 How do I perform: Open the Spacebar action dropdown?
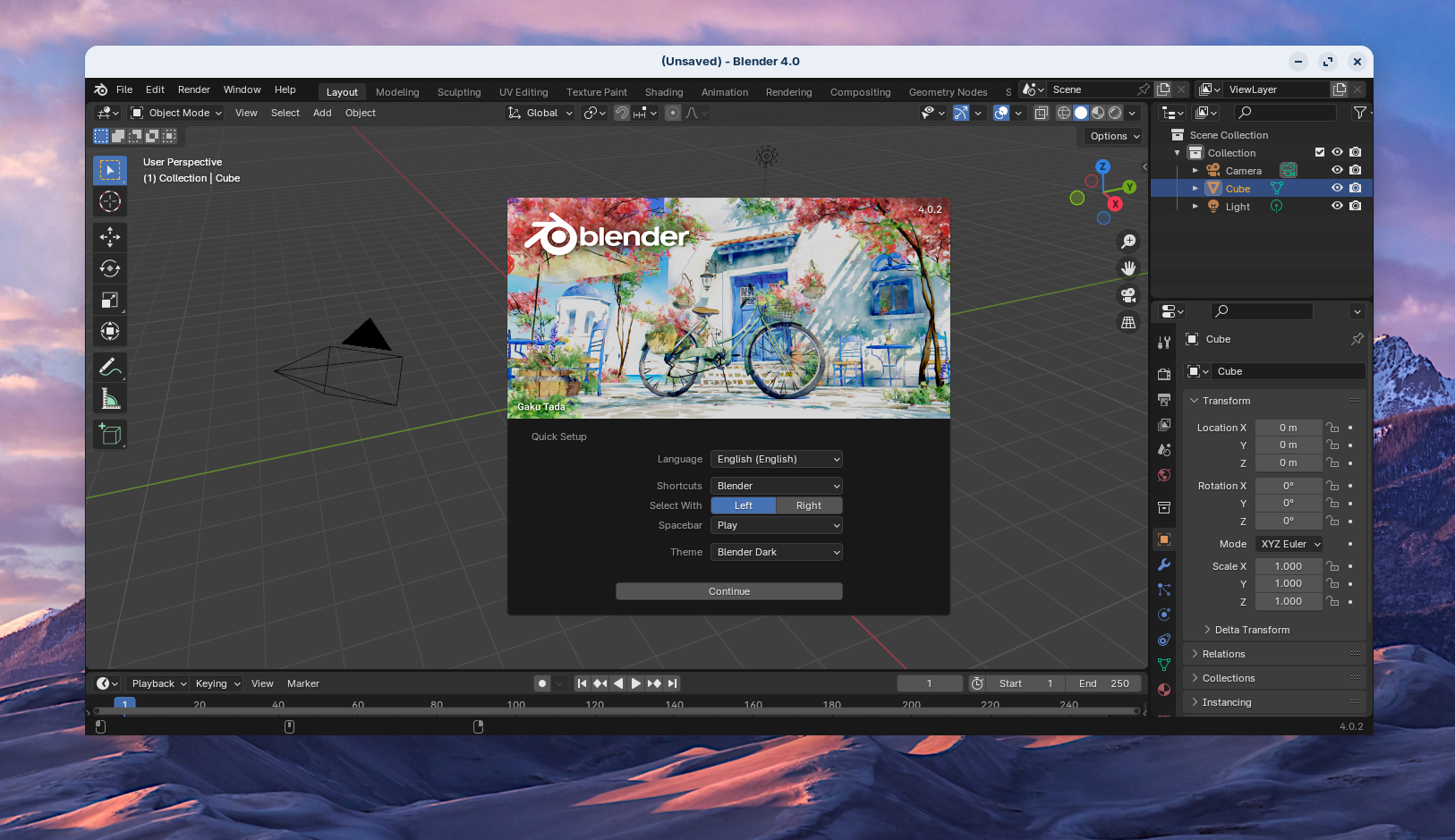(x=777, y=525)
